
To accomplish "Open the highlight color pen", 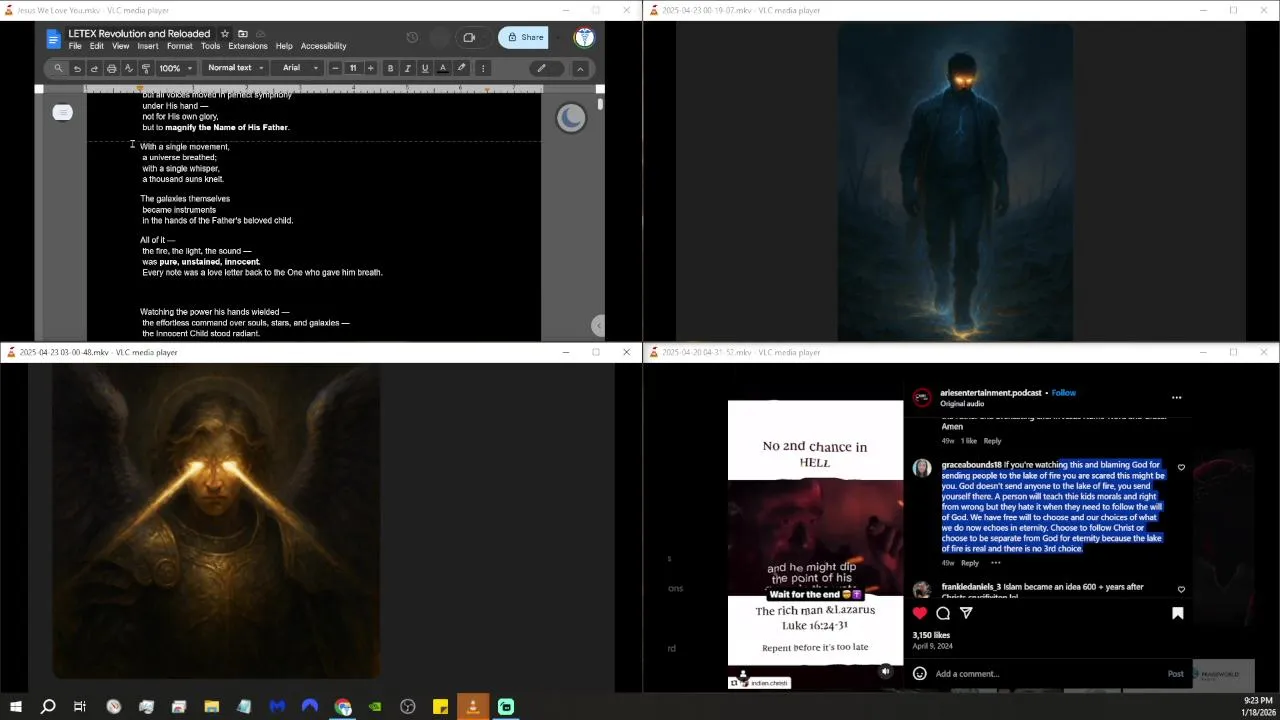I will (x=461, y=68).
